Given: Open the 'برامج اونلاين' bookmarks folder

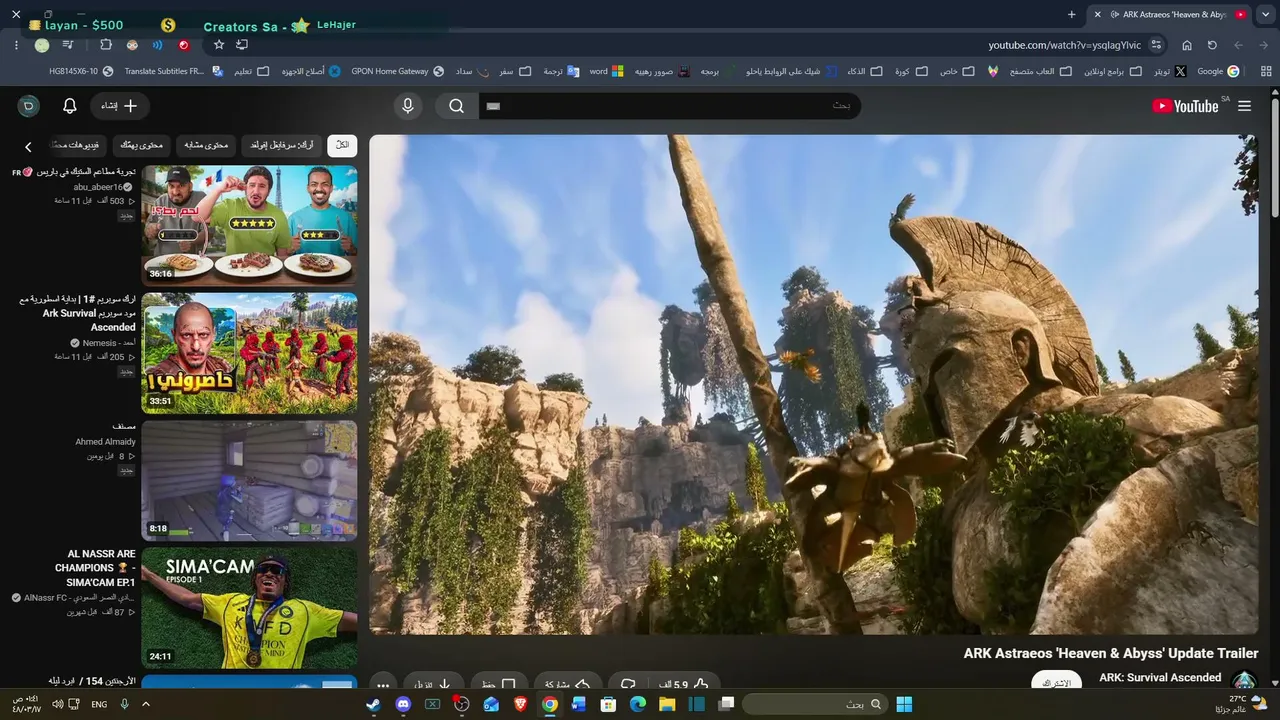Looking at the screenshot, I should [1113, 72].
